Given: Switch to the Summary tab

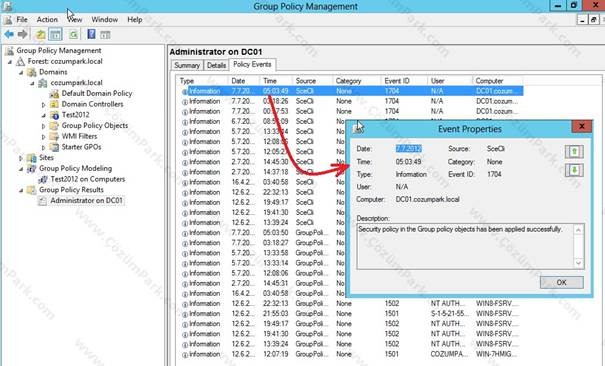Looking at the screenshot, I should pyautogui.click(x=187, y=65).
